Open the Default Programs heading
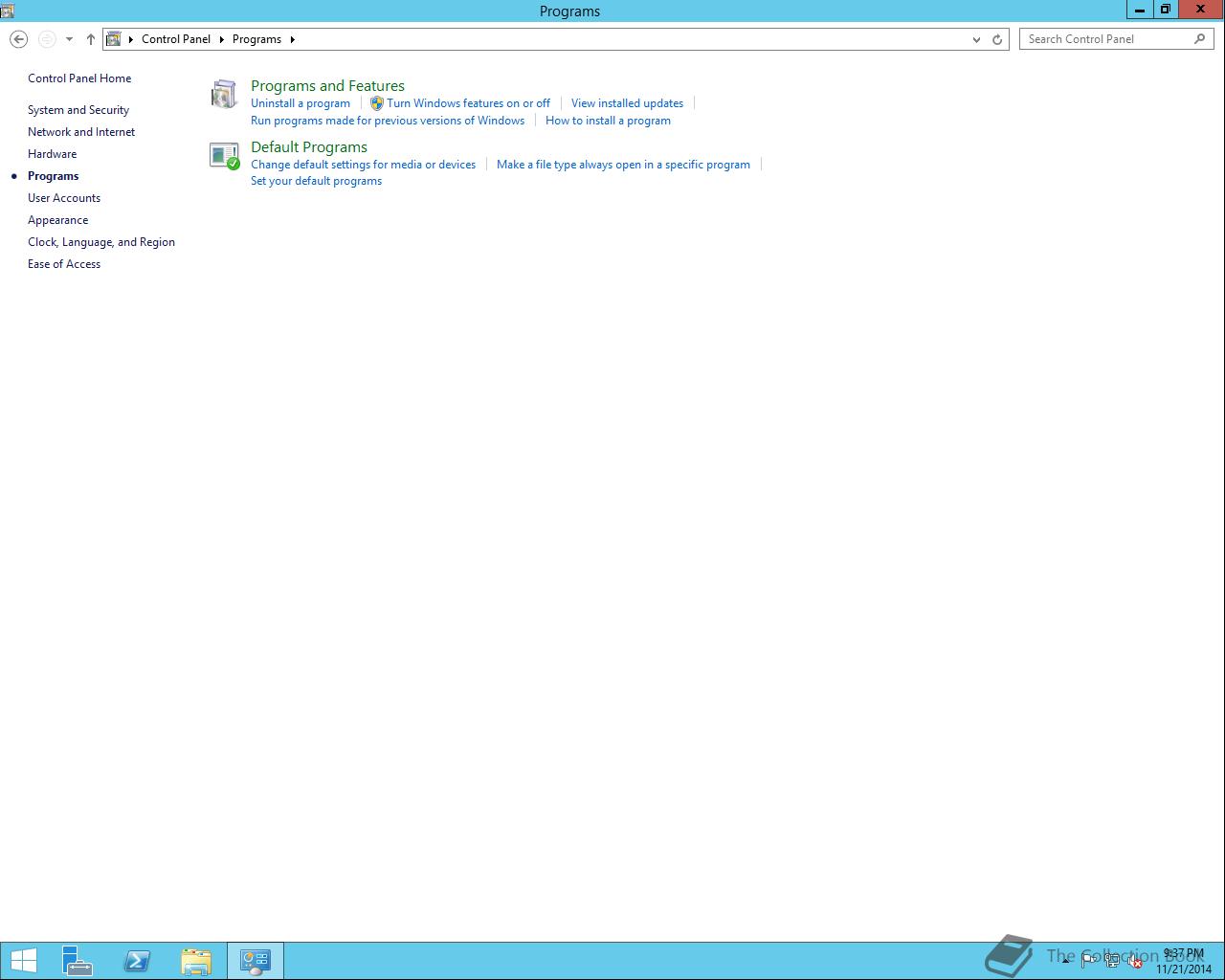Viewport: 1225px width, 980px height. click(x=309, y=147)
